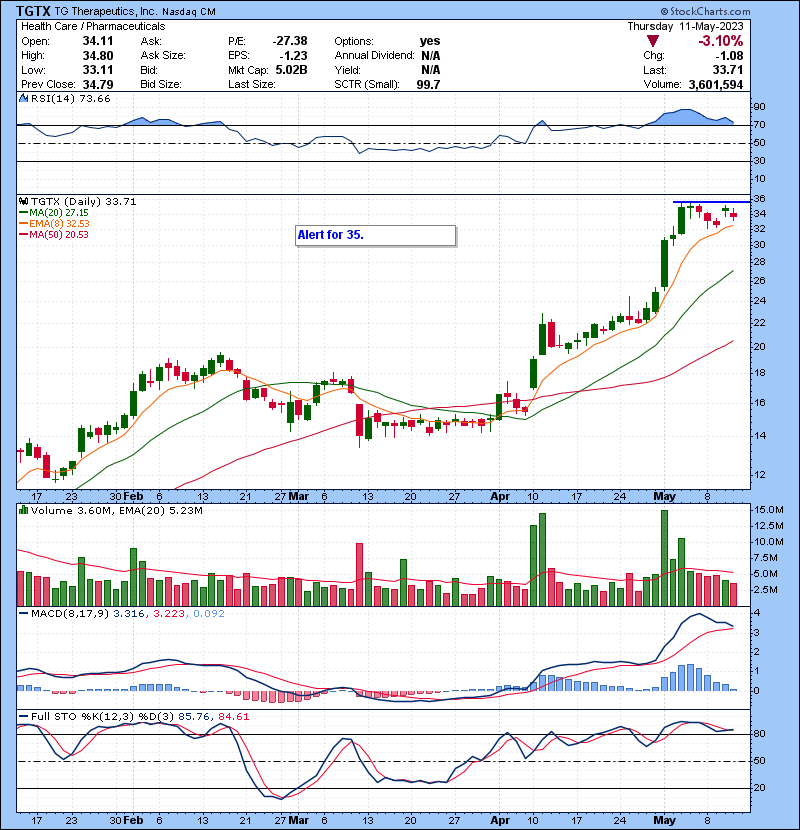Click the Prev Close value 34.79
Screen dimensions: 800x830
(x=98, y=84)
